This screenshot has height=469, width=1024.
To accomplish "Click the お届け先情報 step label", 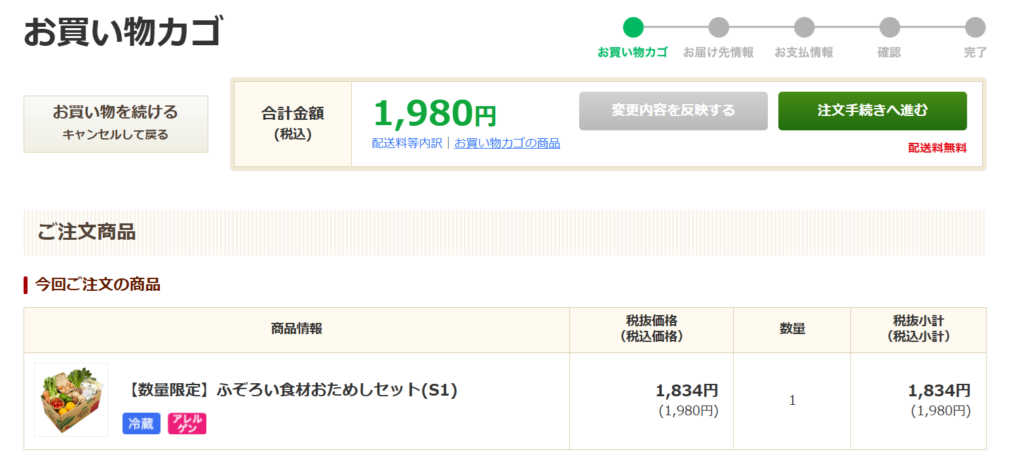I will tap(718, 52).
